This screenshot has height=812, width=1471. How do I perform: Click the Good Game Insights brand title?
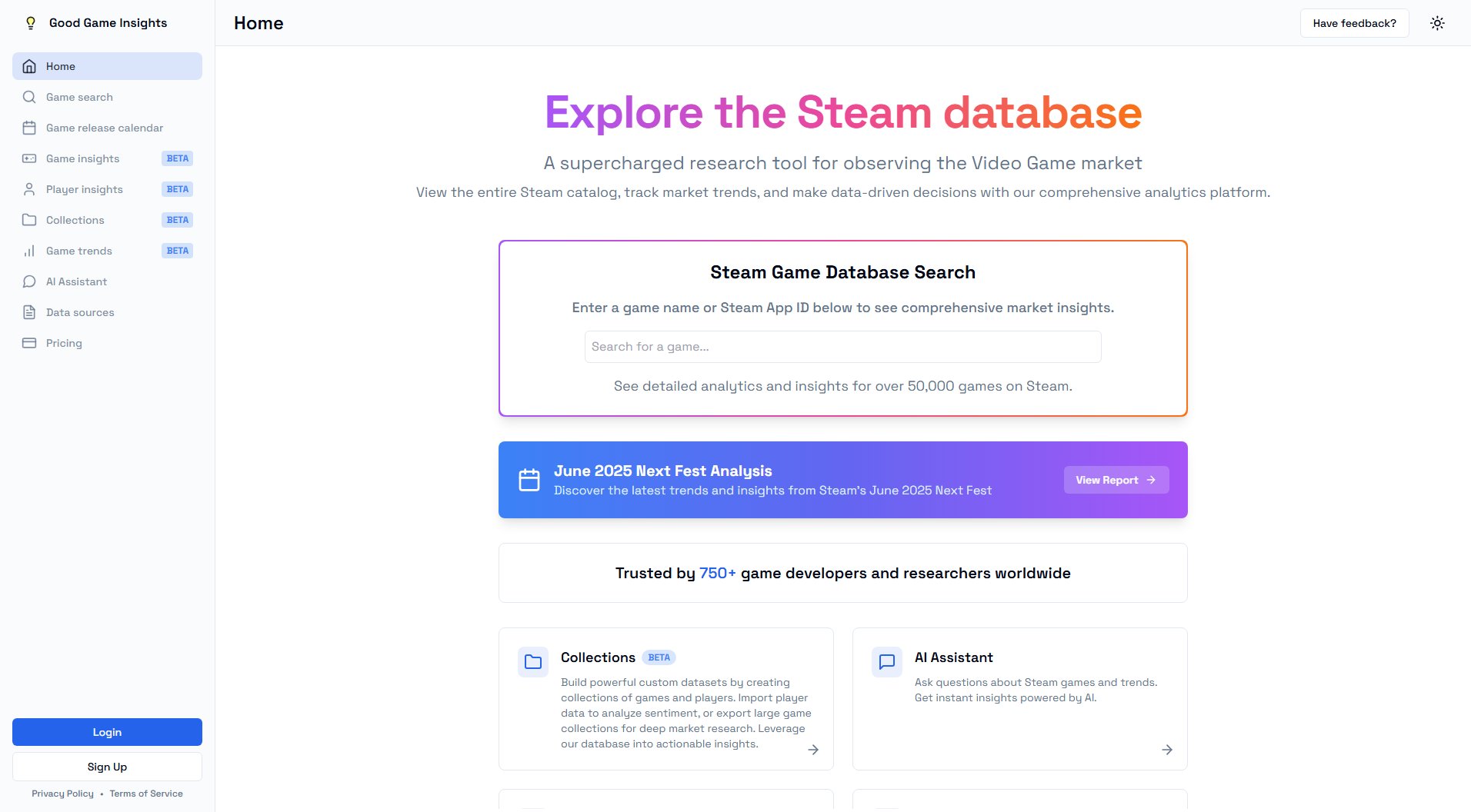point(108,23)
